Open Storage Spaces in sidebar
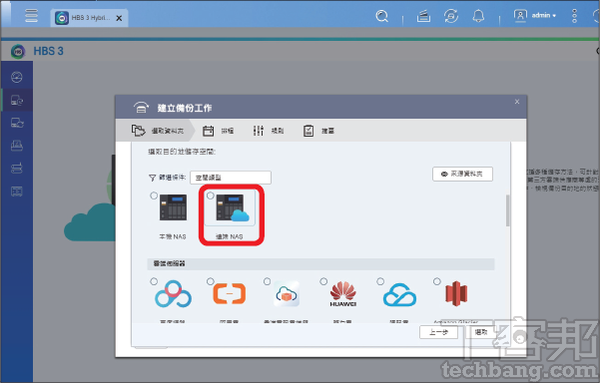600x383 pixels. tap(16, 168)
